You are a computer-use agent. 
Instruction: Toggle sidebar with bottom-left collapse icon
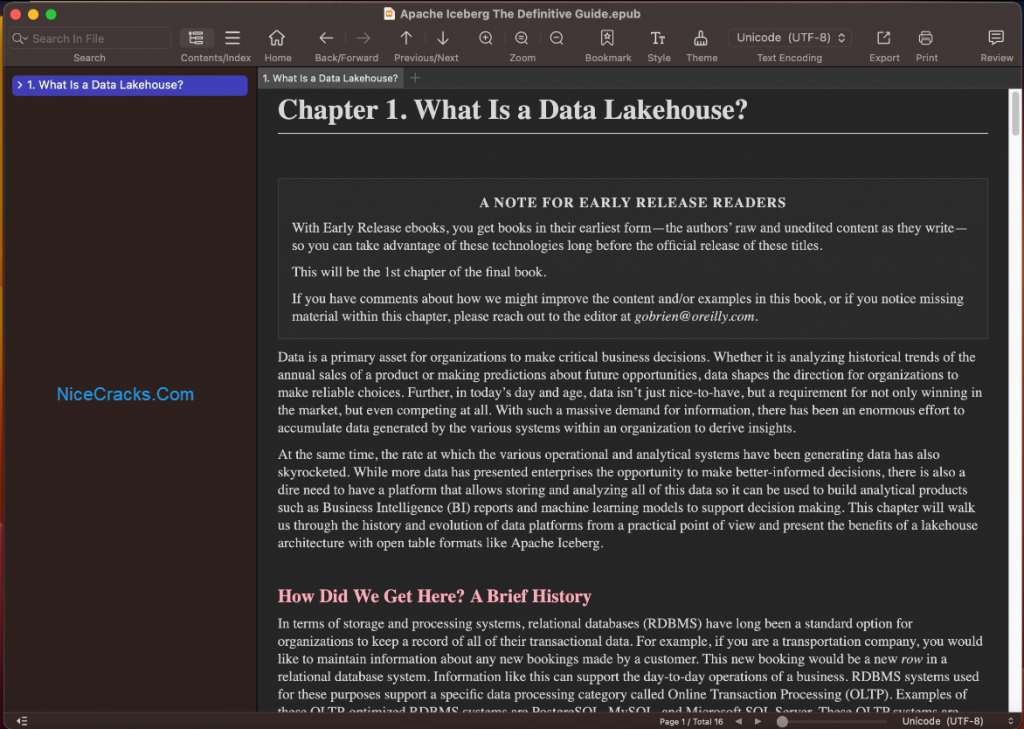click(x=22, y=721)
